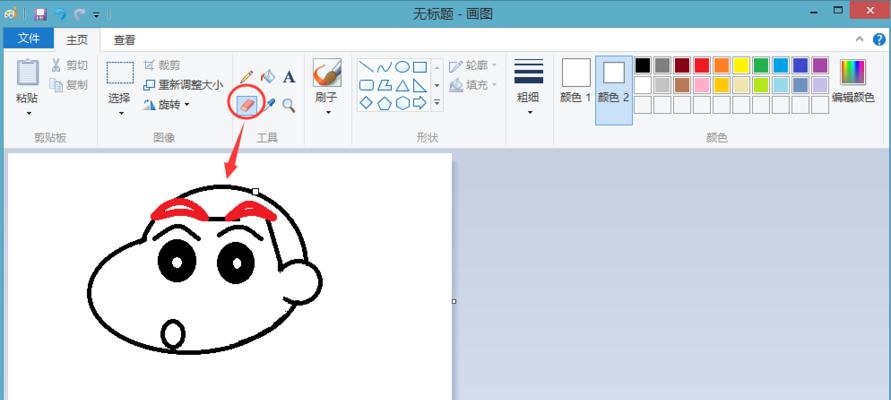Viewport: 891px width, 400px height.
Task: Pick the yellow color swatch
Action: click(741, 65)
